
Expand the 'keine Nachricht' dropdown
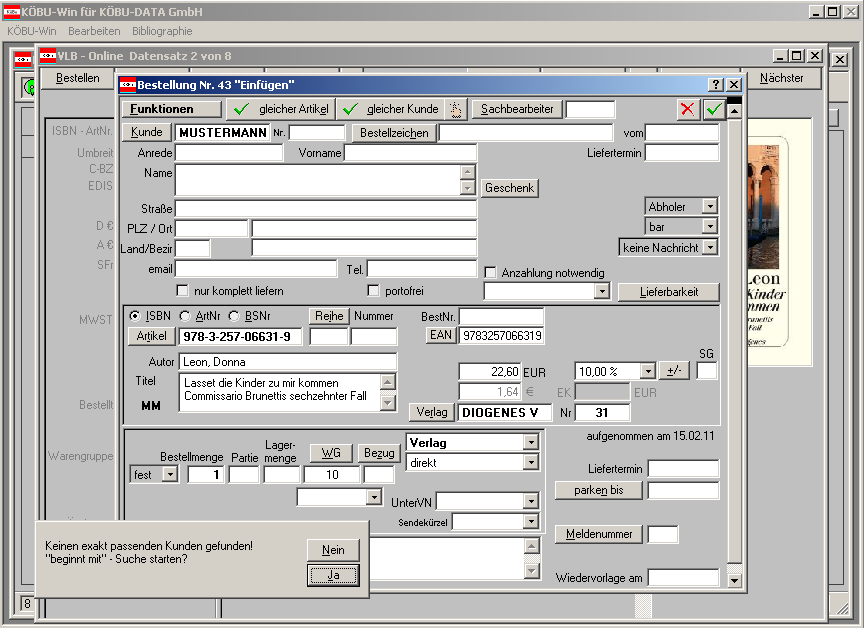pos(710,247)
